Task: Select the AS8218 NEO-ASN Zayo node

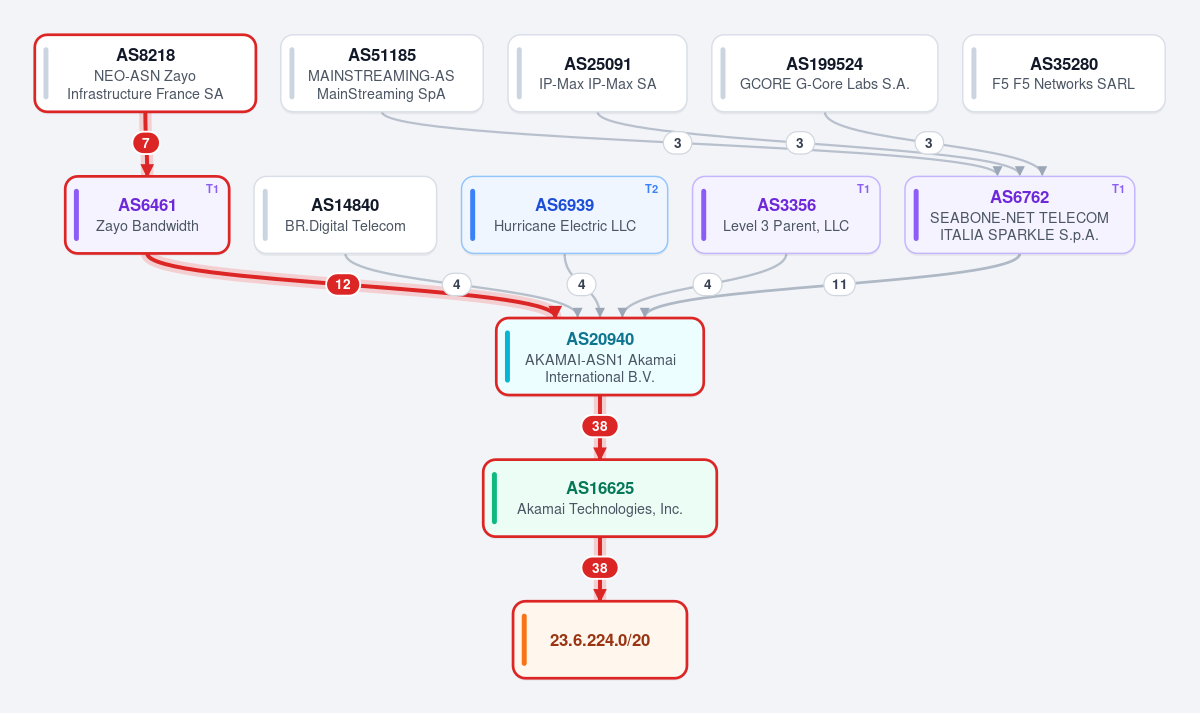Action: [x=146, y=73]
